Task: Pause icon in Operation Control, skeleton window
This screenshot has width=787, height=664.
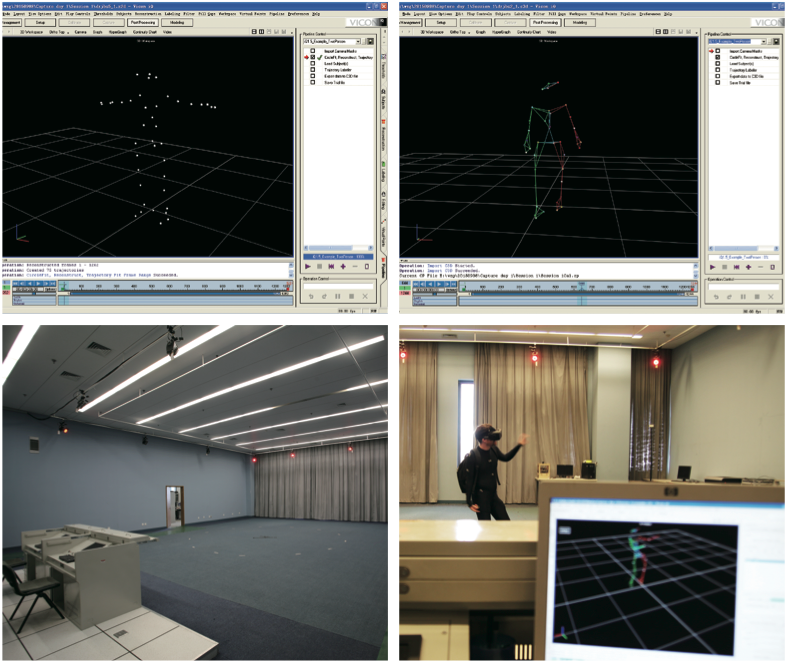Action: [743, 297]
